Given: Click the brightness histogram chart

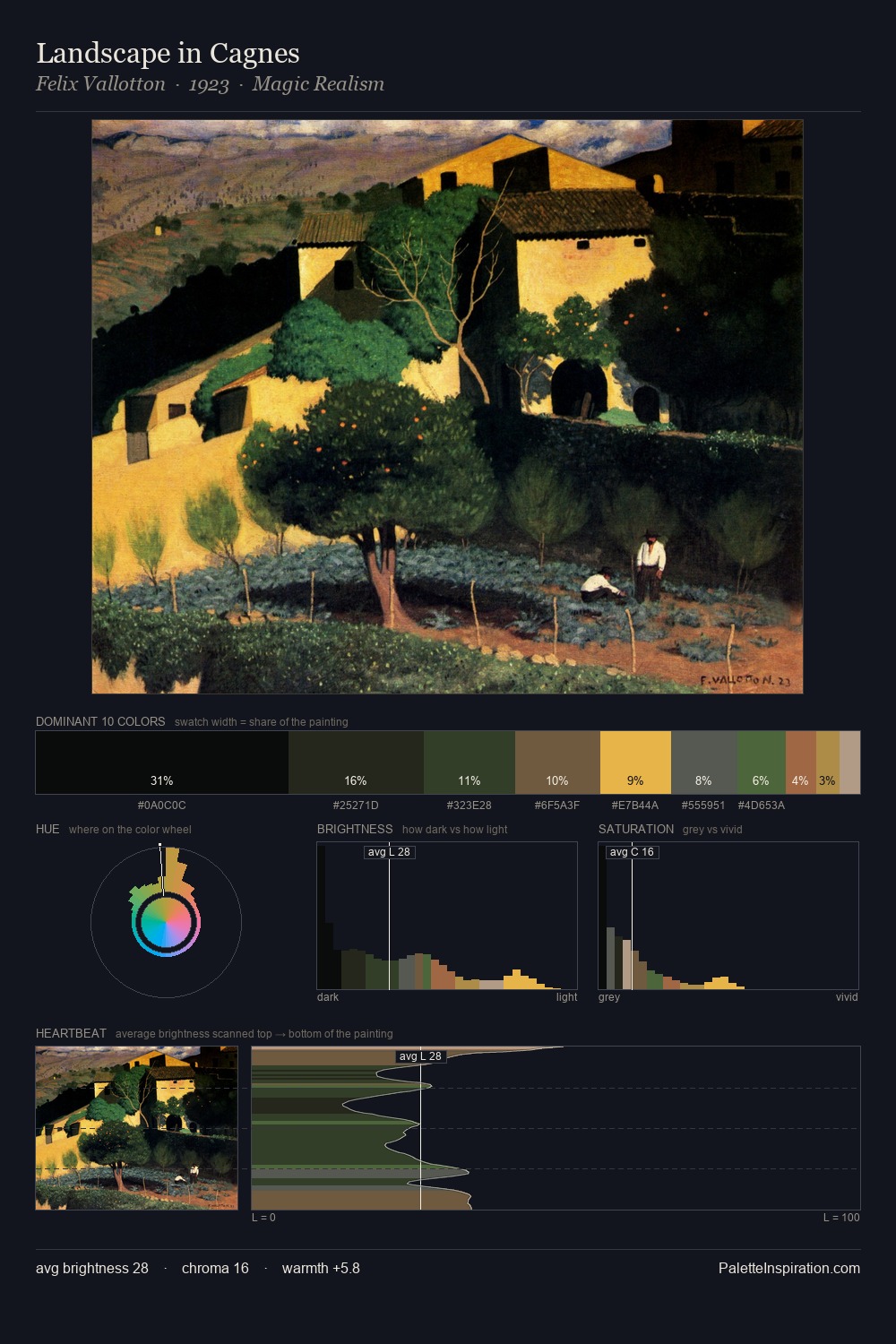Looking at the screenshot, I should click(x=447, y=916).
